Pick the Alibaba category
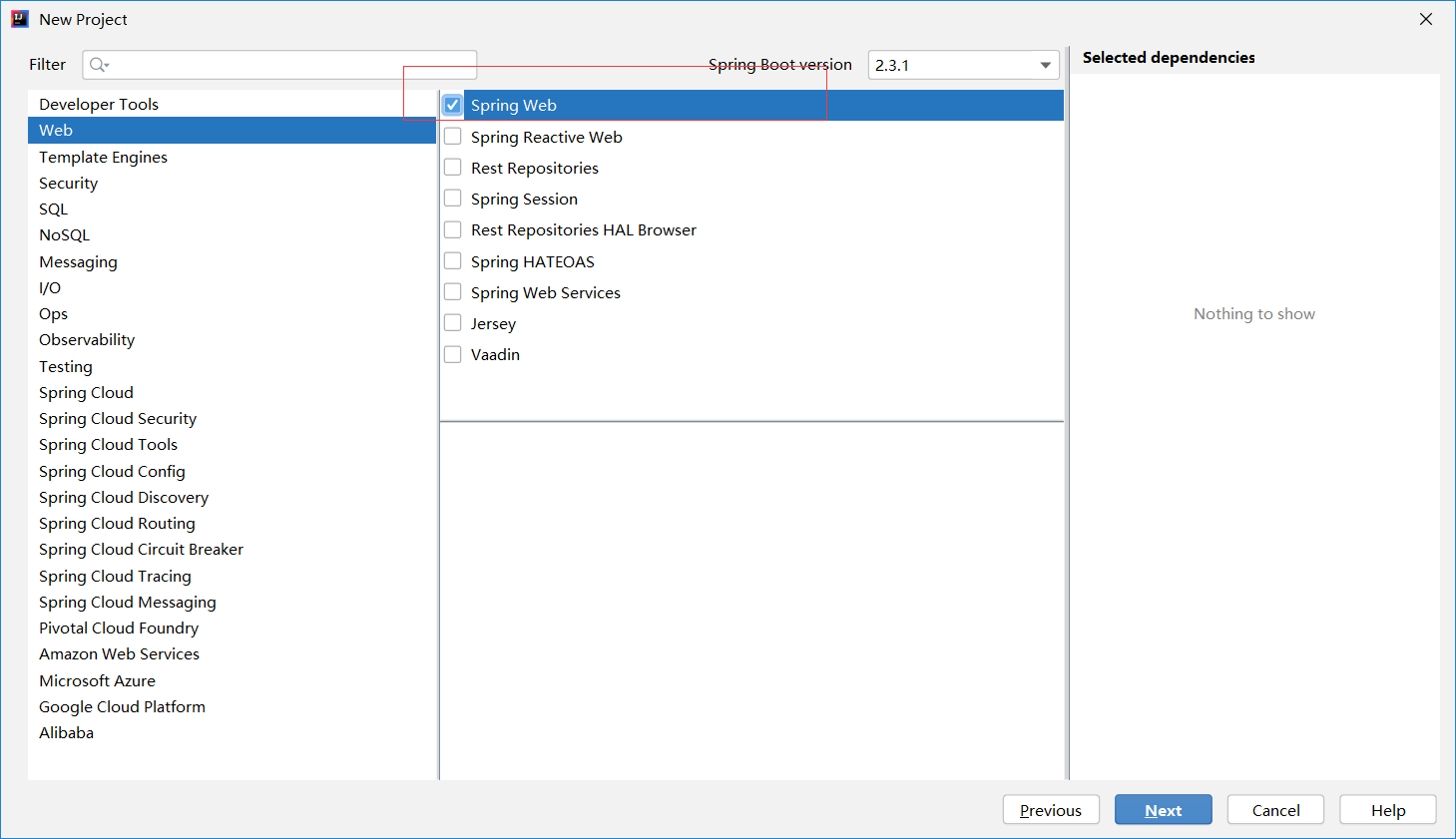 (66, 732)
